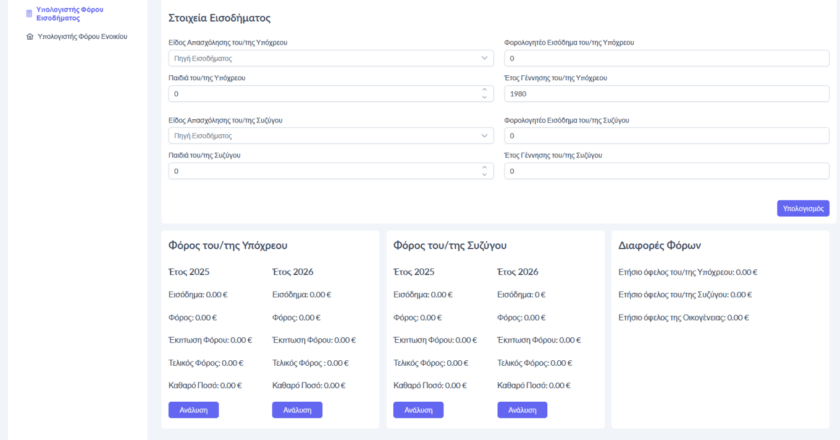
Task: Increase taxpayer's children count with up arrow
Action: [x=485, y=90]
